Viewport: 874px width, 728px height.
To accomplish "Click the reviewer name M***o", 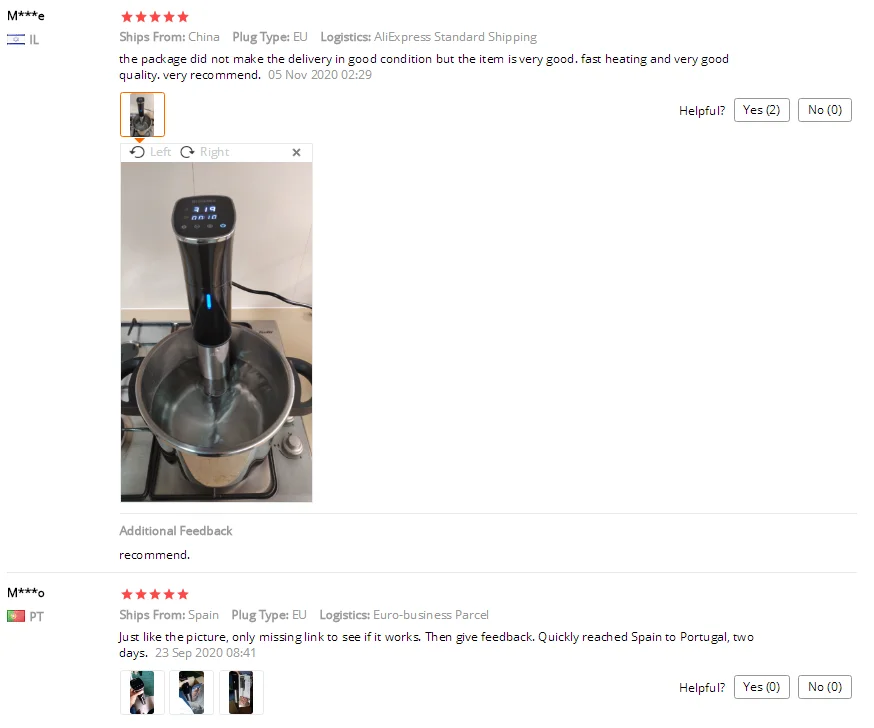I will [26, 592].
